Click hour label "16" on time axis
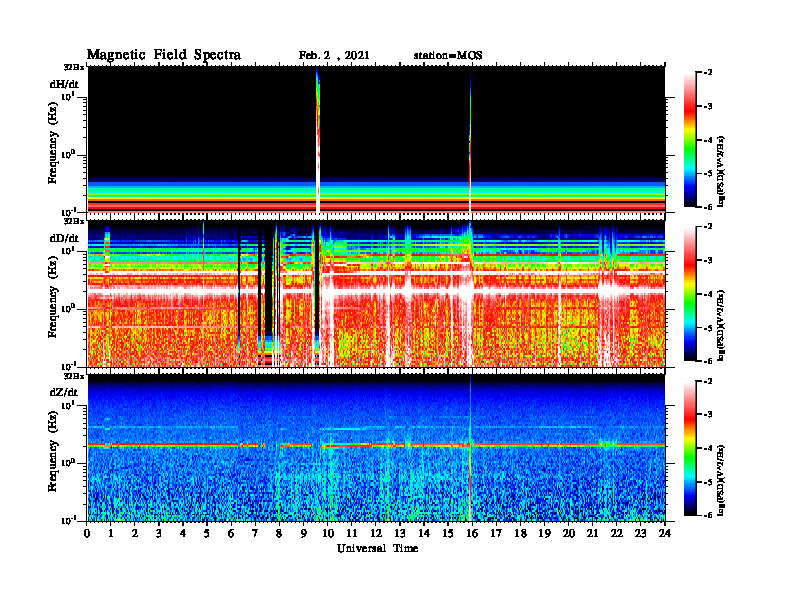This screenshot has width=792, height=612. coord(472,533)
